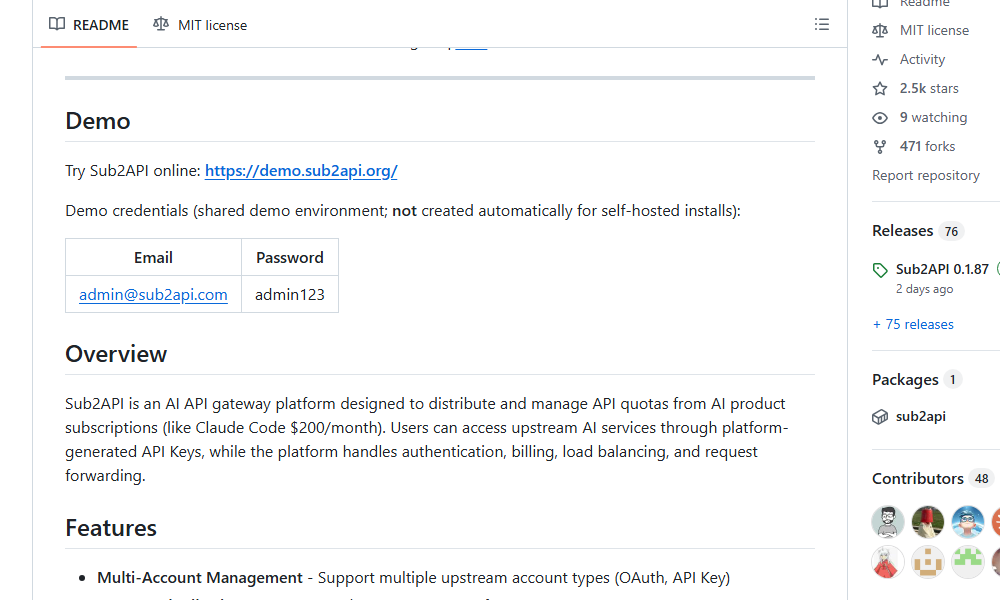1000x600 pixels.
Task: Click the Overview heading
Action: [116, 354]
